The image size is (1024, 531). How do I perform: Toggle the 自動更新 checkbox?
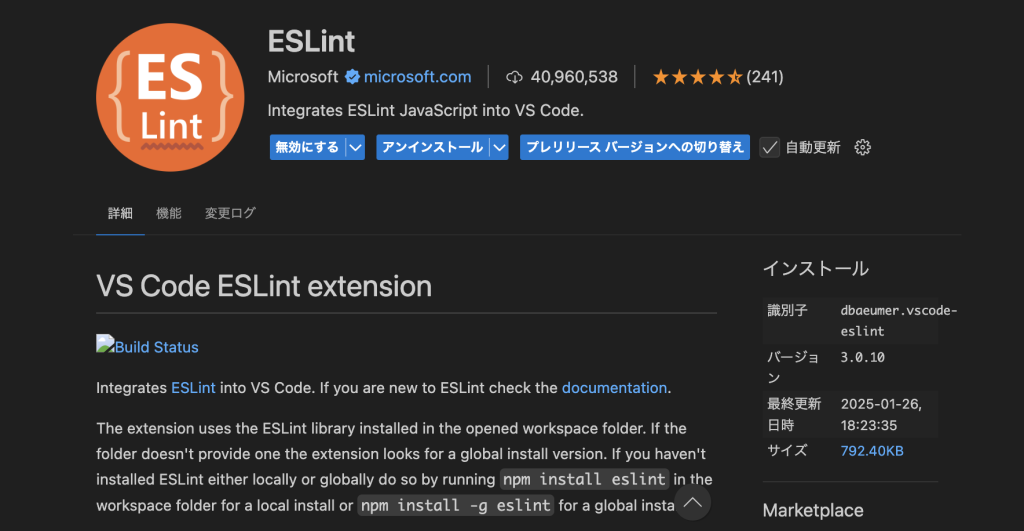[769, 147]
